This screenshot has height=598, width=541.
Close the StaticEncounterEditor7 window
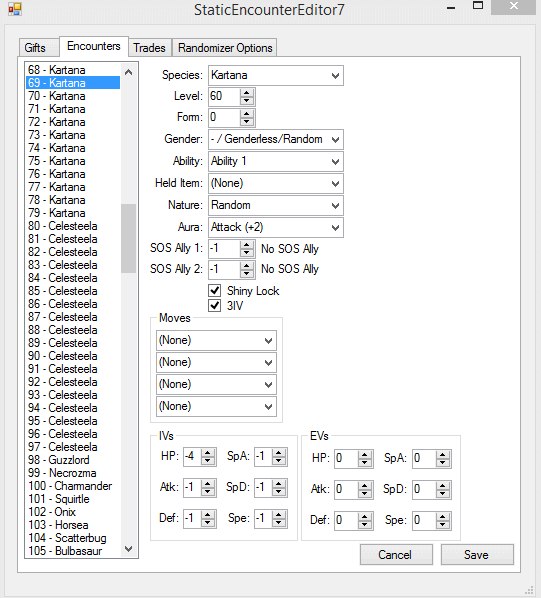click(x=514, y=6)
